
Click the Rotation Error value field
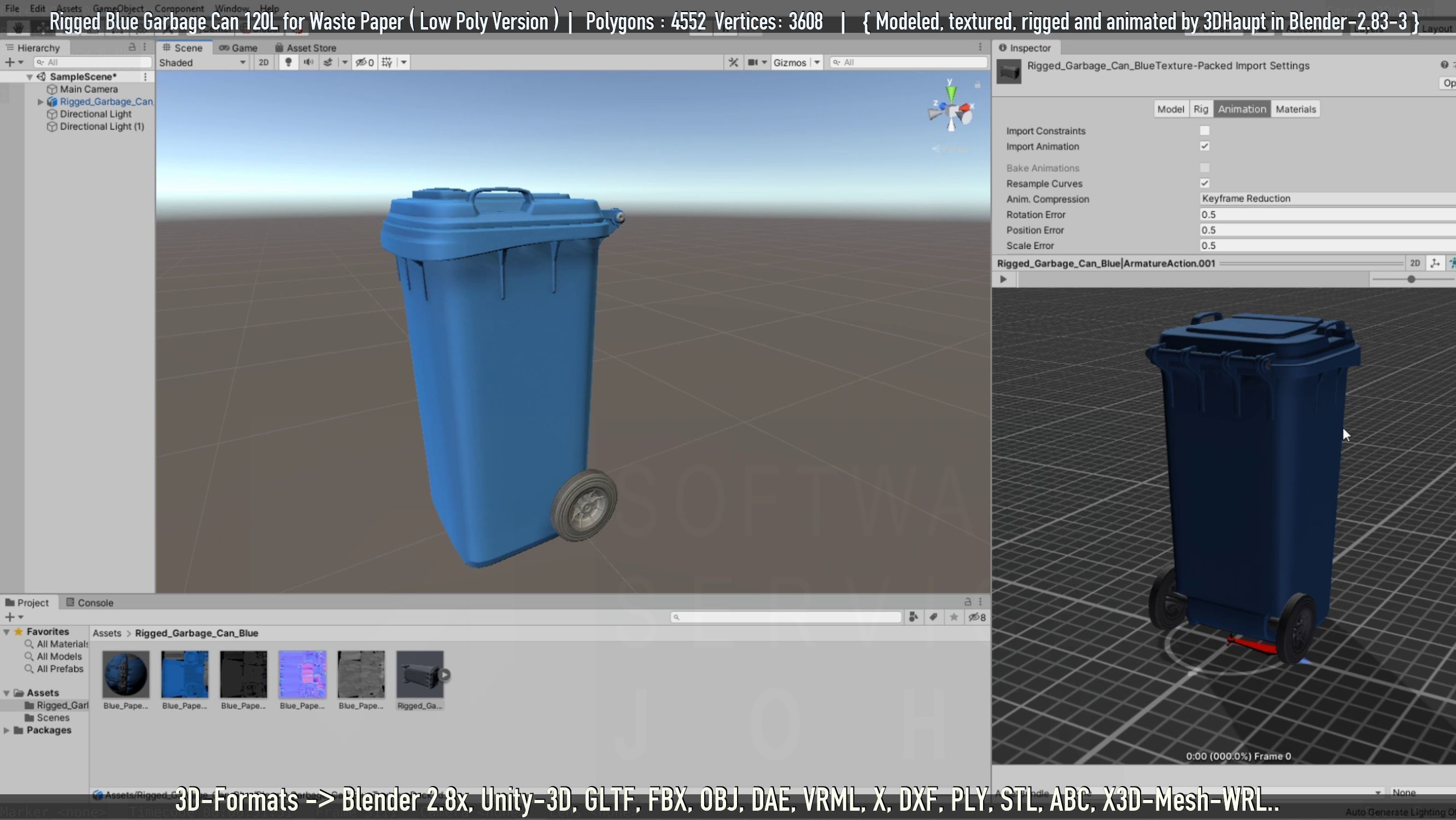click(x=1327, y=214)
